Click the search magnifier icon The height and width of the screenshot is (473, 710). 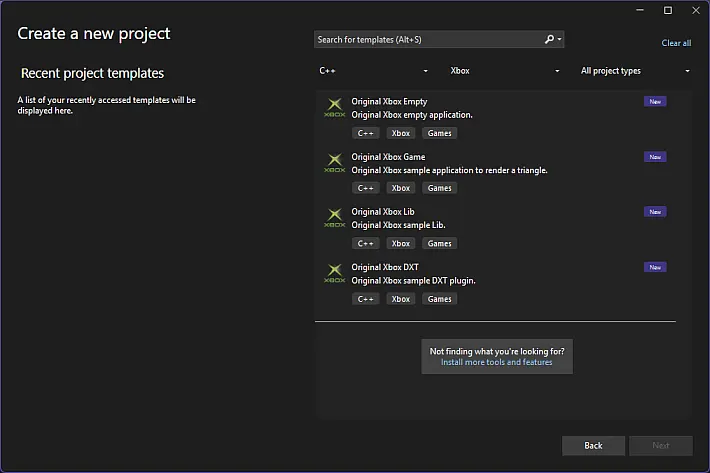click(x=549, y=39)
